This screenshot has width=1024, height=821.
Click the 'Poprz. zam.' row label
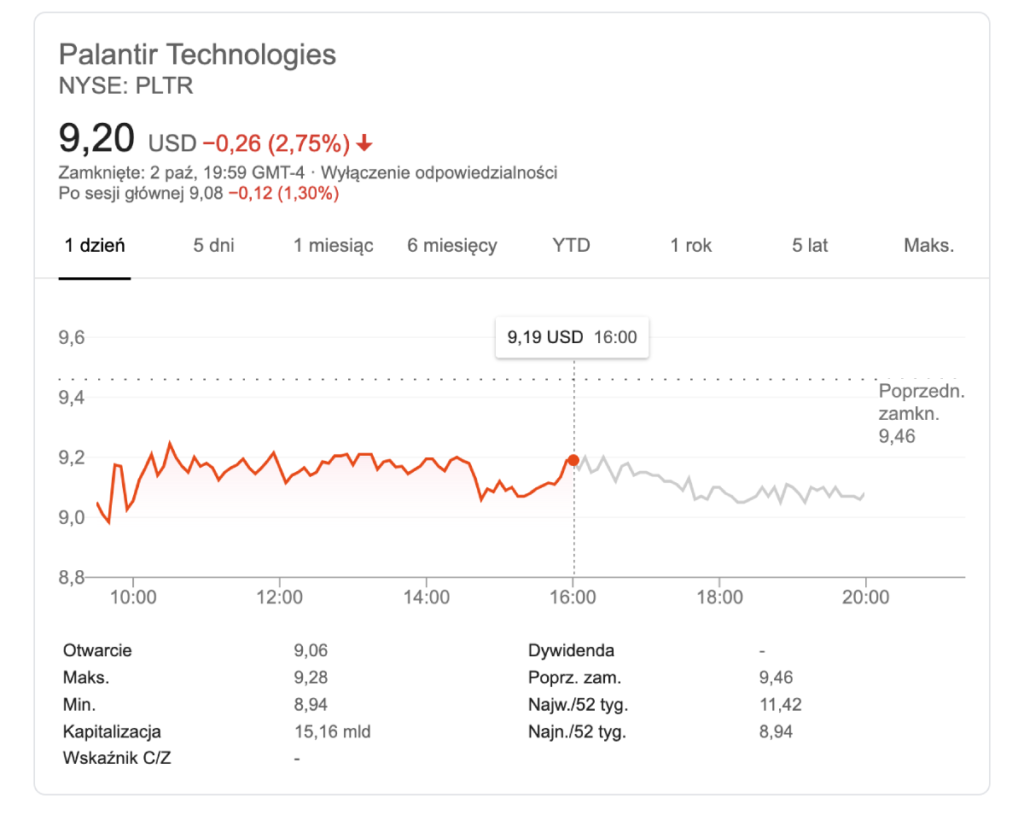click(575, 677)
